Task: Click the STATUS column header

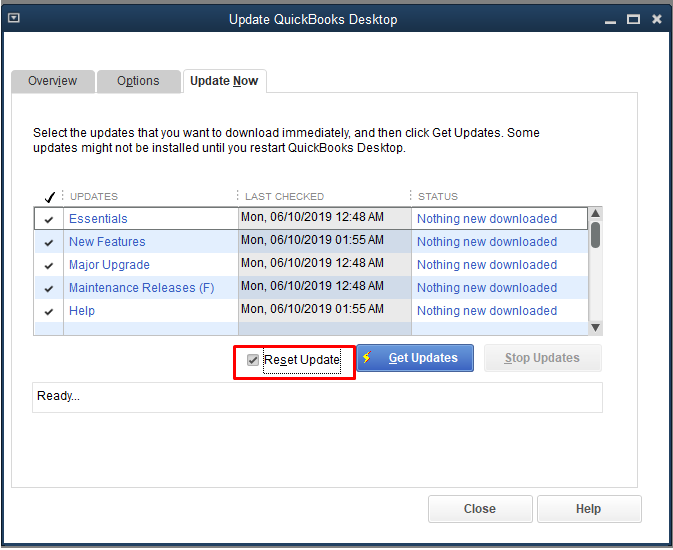Action: tap(438, 197)
